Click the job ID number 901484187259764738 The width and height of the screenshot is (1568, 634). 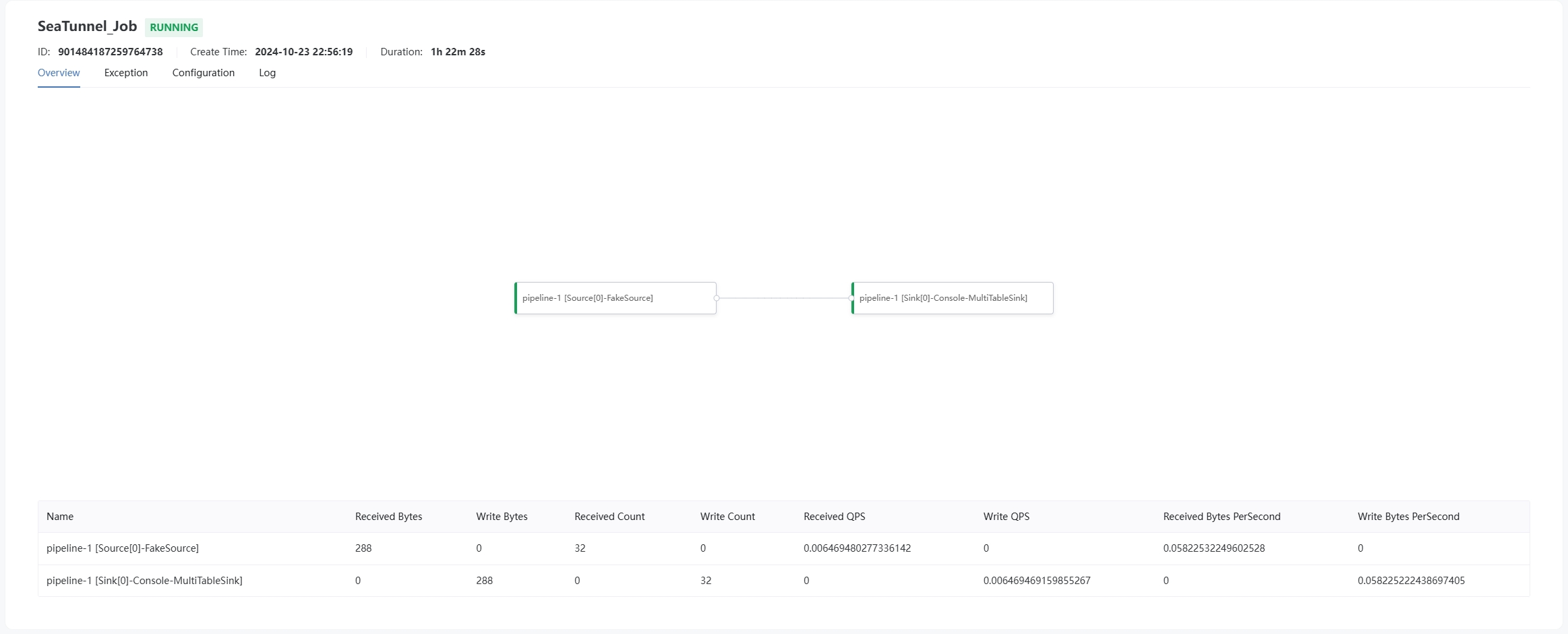point(111,52)
